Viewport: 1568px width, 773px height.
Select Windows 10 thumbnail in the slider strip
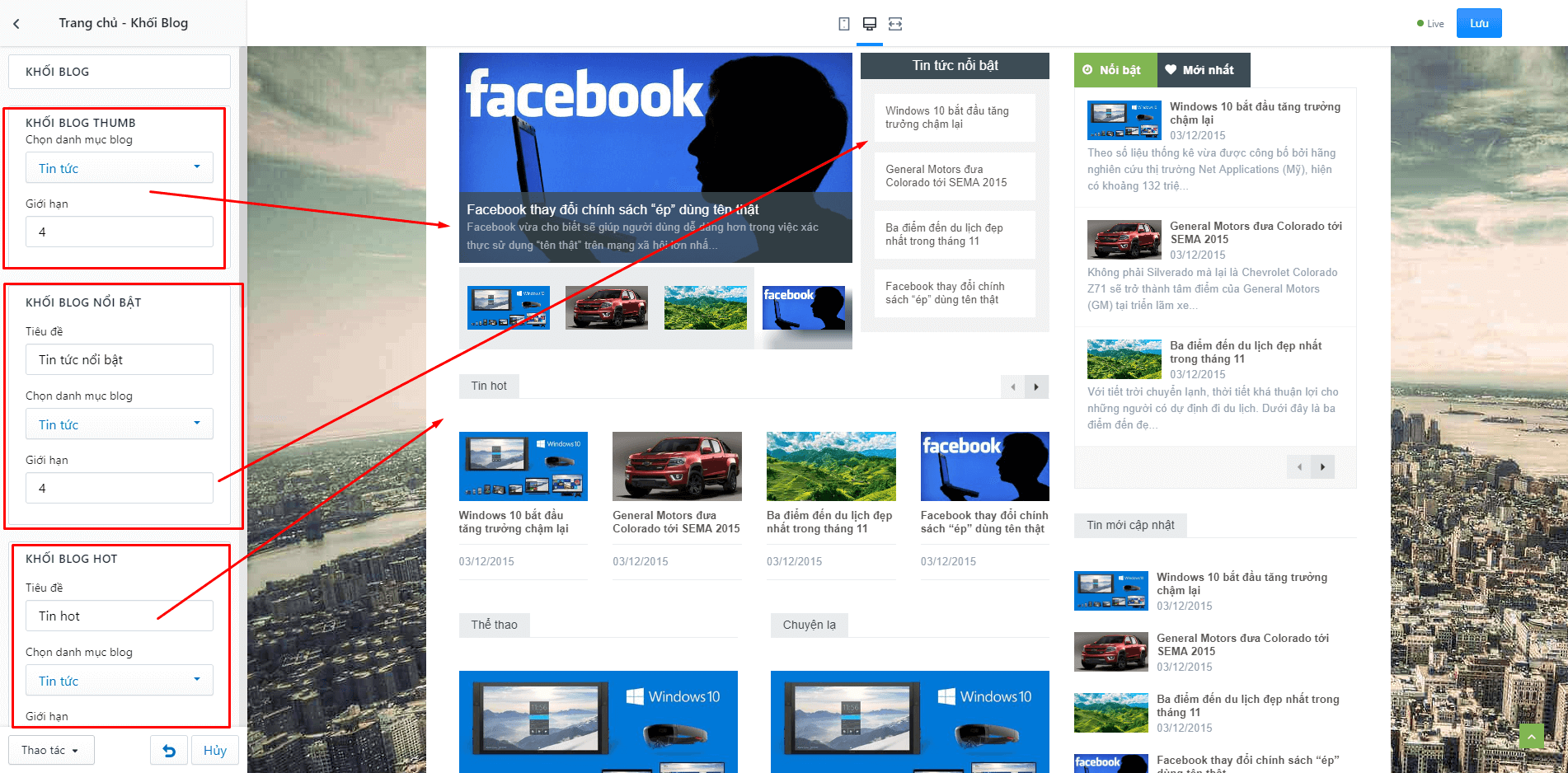pos(509,307)
